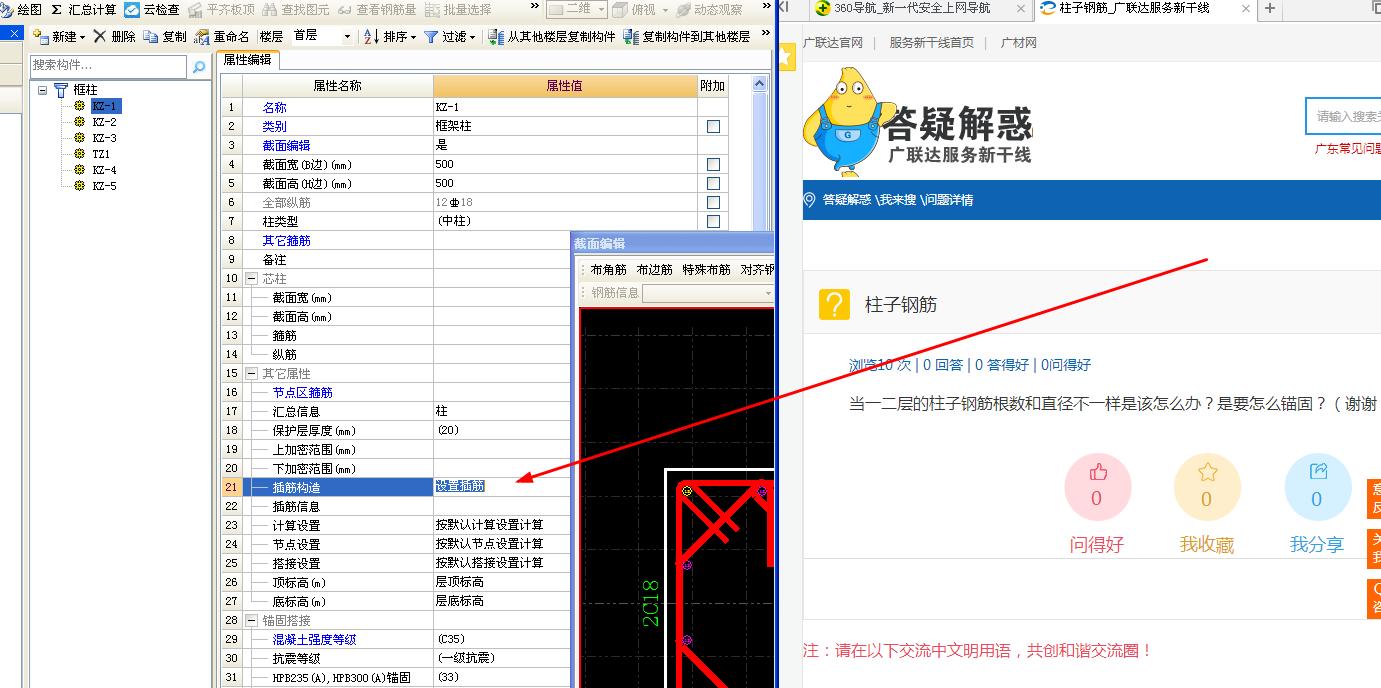Collapse the 芯柱 property group

pyautogui.click(x=251, y=278)
